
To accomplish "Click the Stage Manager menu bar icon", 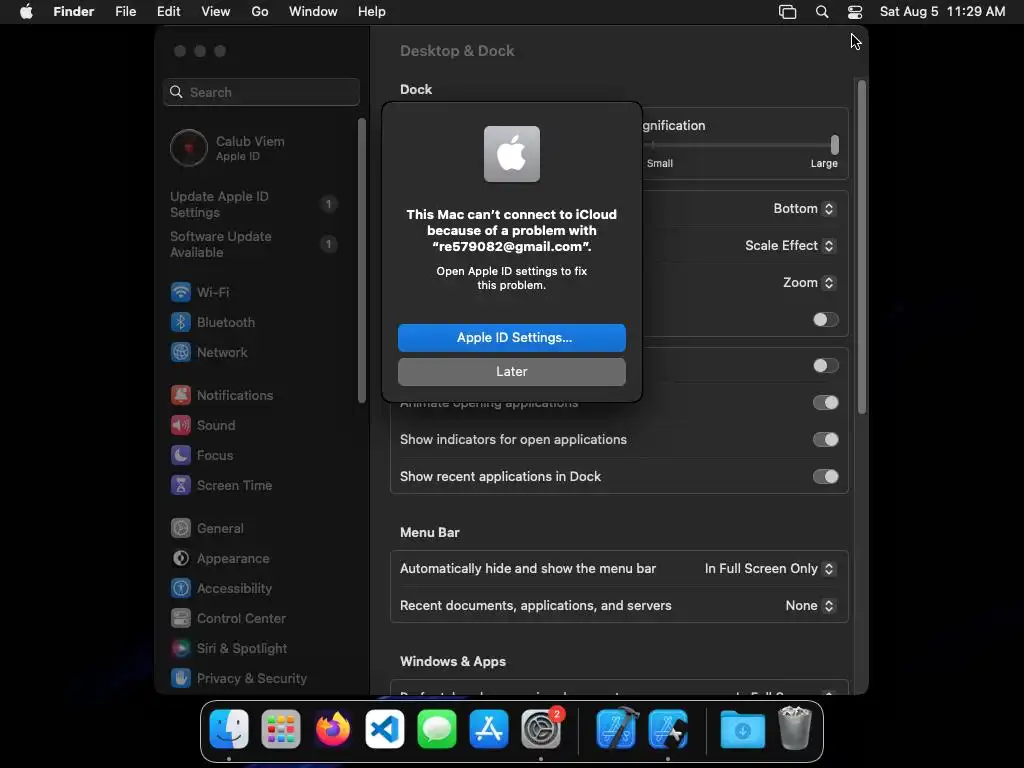I will (x=788, y=12).
